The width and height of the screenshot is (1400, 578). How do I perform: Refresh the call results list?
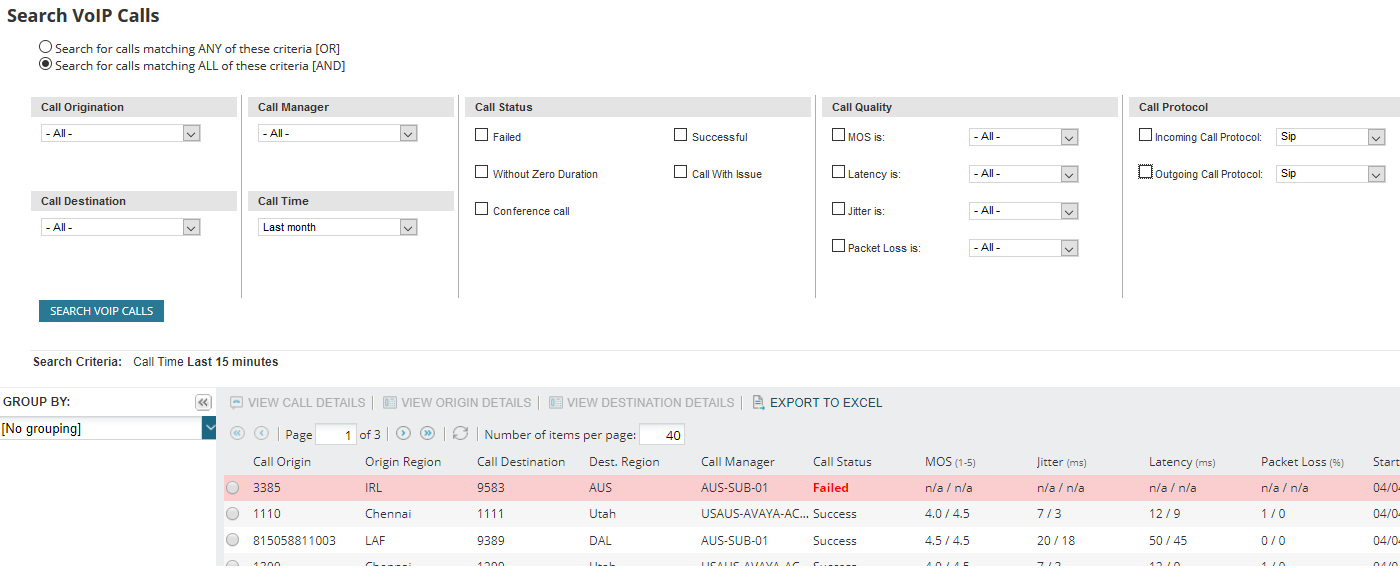point(460,434)
